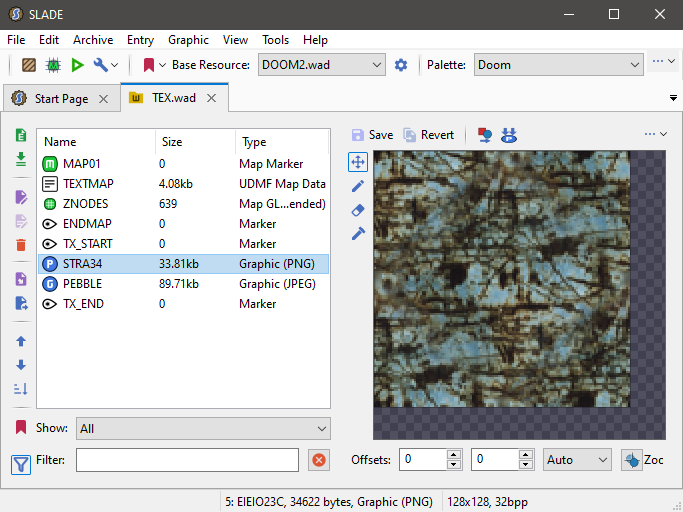Open the Base Resource DOOM2.wad dropdown
The height and width of the screenshot is (512, 683).
(x=320, y=65)
